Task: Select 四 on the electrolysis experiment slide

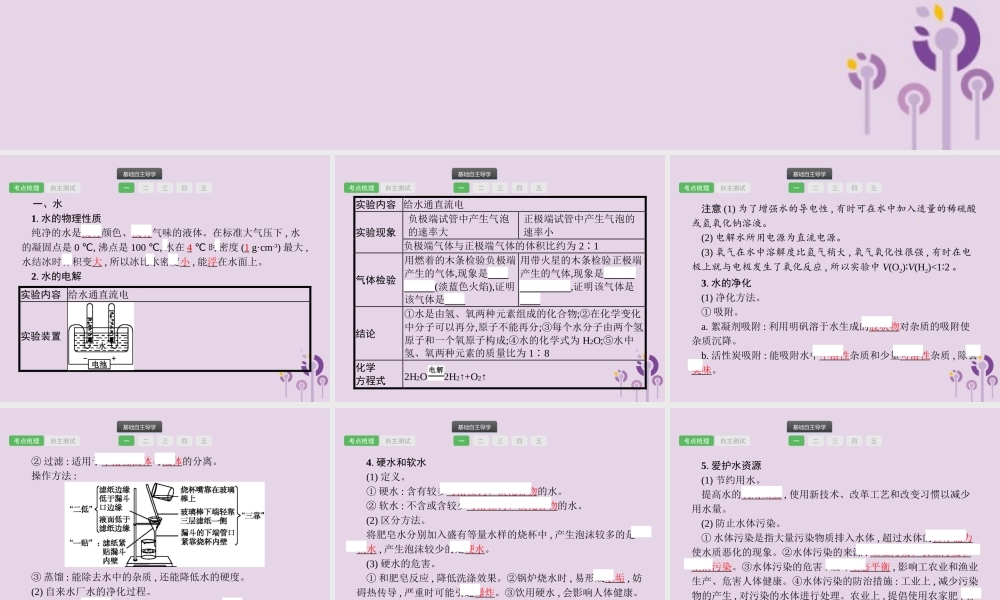Action: 520,188
